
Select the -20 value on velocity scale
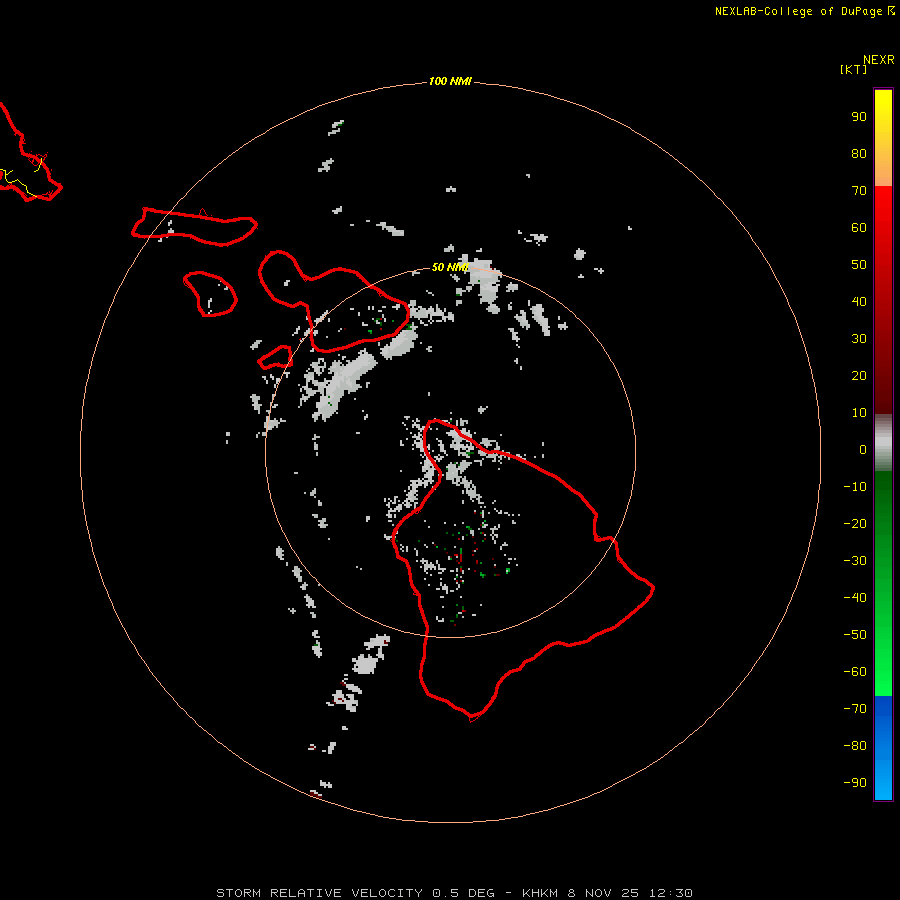855,523
